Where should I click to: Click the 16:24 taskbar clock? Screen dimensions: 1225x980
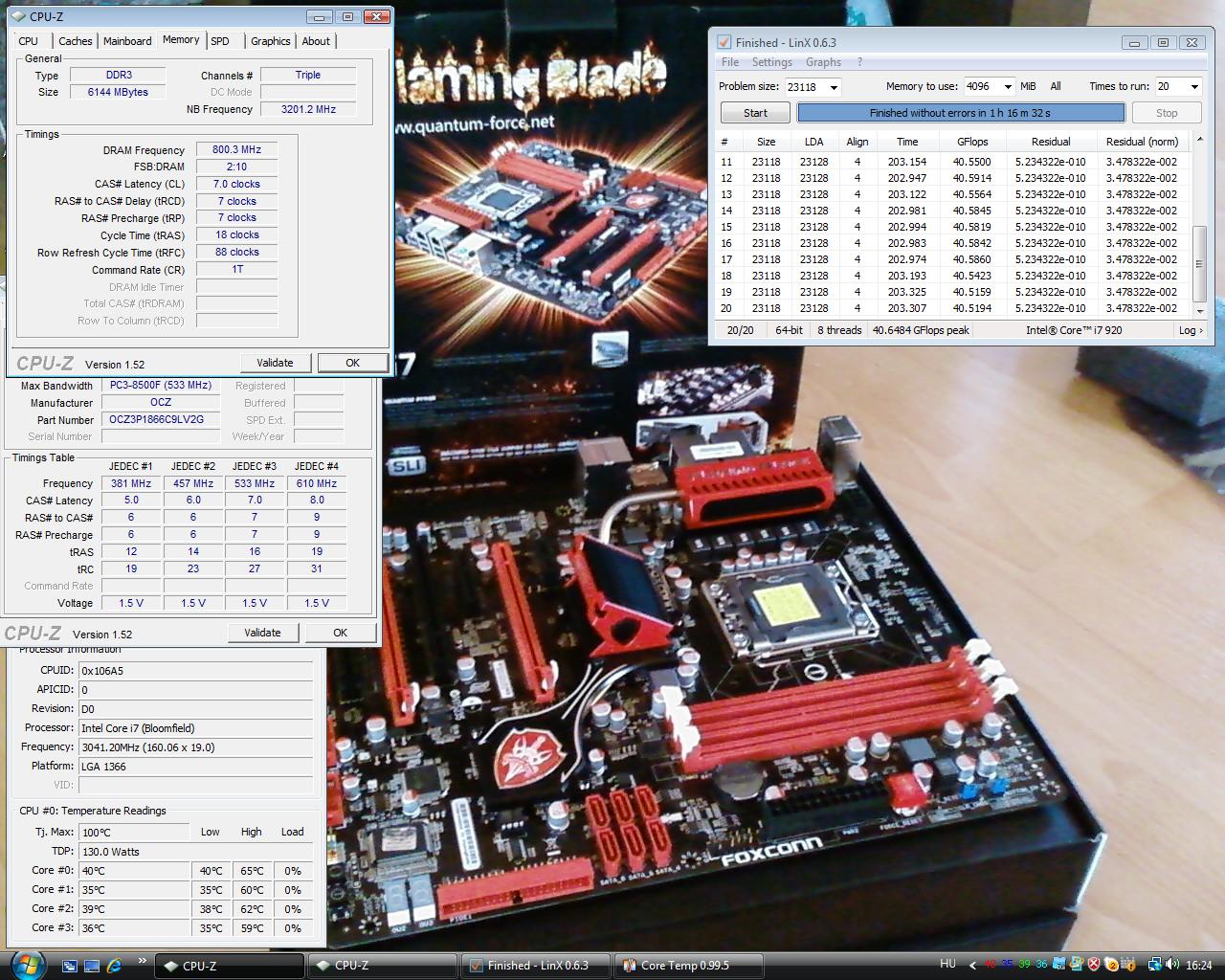pos(1199,966)
